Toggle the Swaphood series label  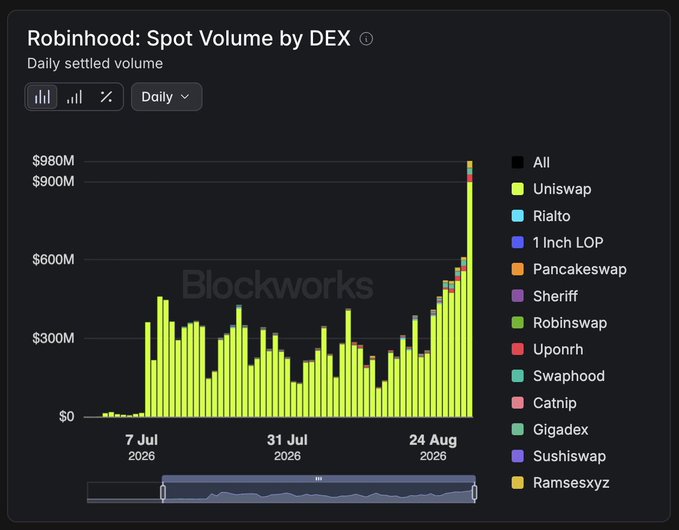coord(569,376)
